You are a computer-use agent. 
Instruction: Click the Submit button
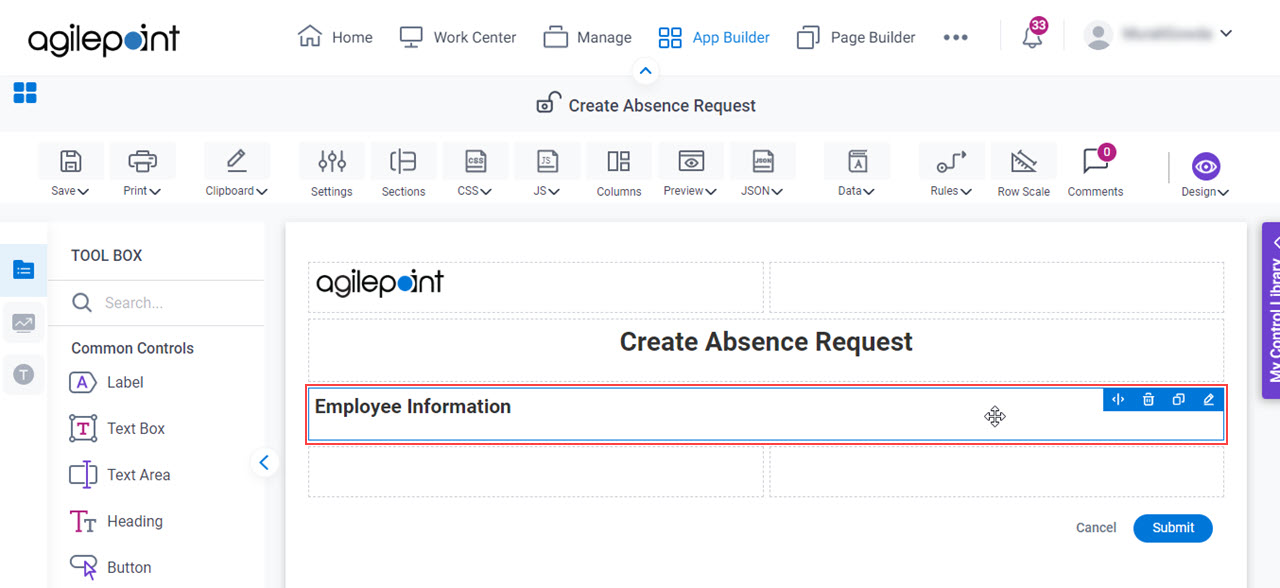1173,528
